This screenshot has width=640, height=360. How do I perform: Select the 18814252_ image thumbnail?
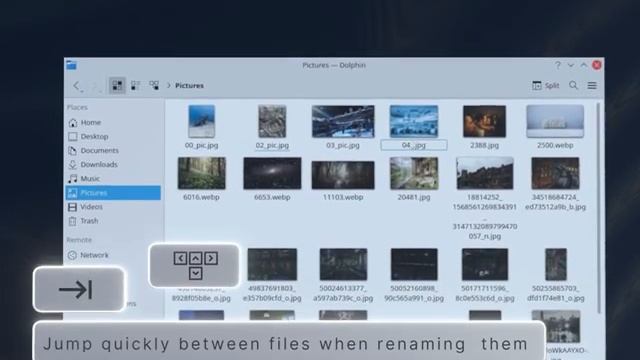tap(484, 173)
